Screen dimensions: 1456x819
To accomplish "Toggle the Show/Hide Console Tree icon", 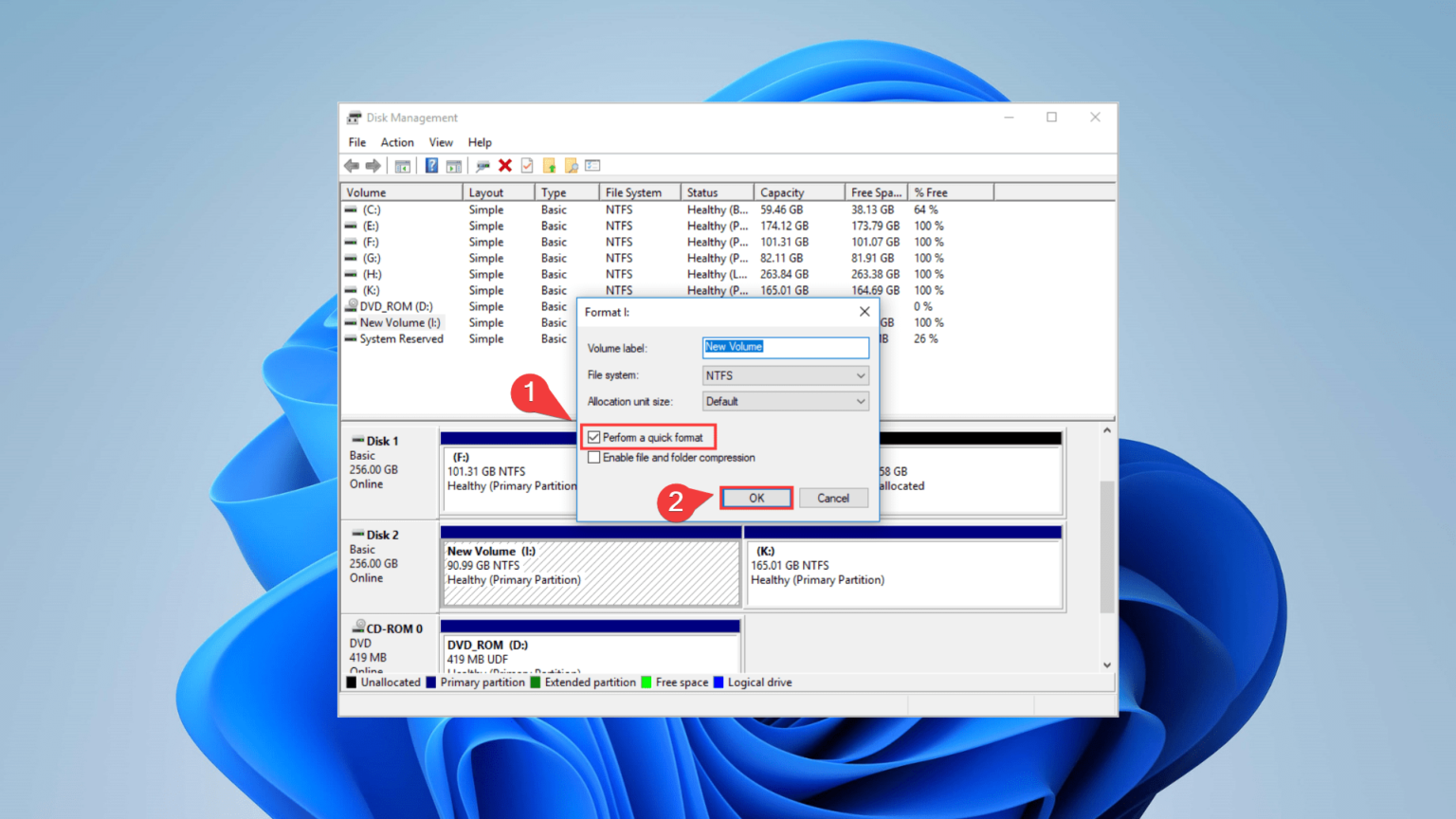I will 402,165.
